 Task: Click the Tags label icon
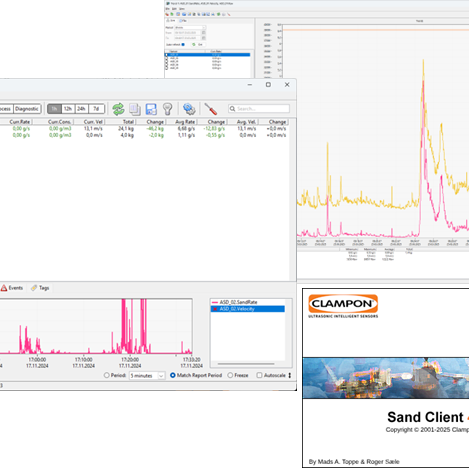(34, 288)
